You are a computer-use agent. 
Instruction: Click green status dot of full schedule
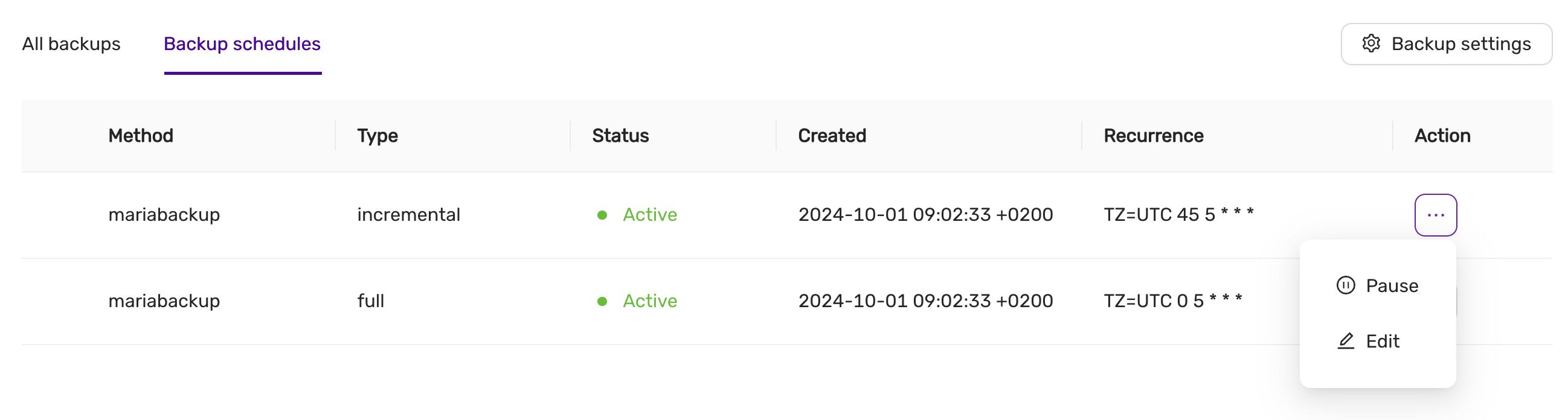[x=602, y=302]
